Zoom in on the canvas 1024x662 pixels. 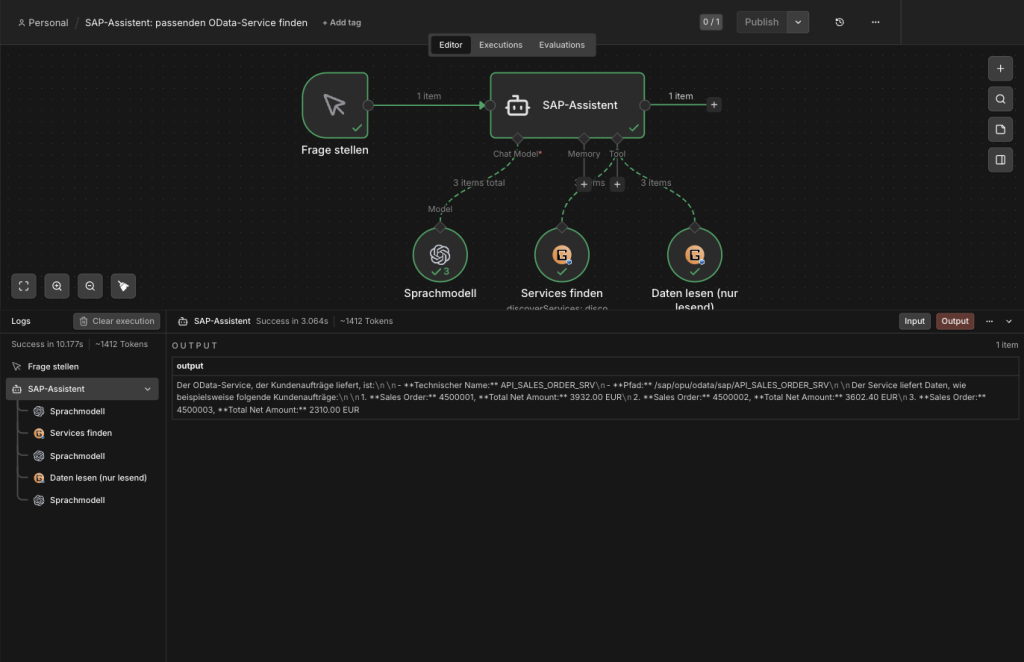[x=57, y=286]
